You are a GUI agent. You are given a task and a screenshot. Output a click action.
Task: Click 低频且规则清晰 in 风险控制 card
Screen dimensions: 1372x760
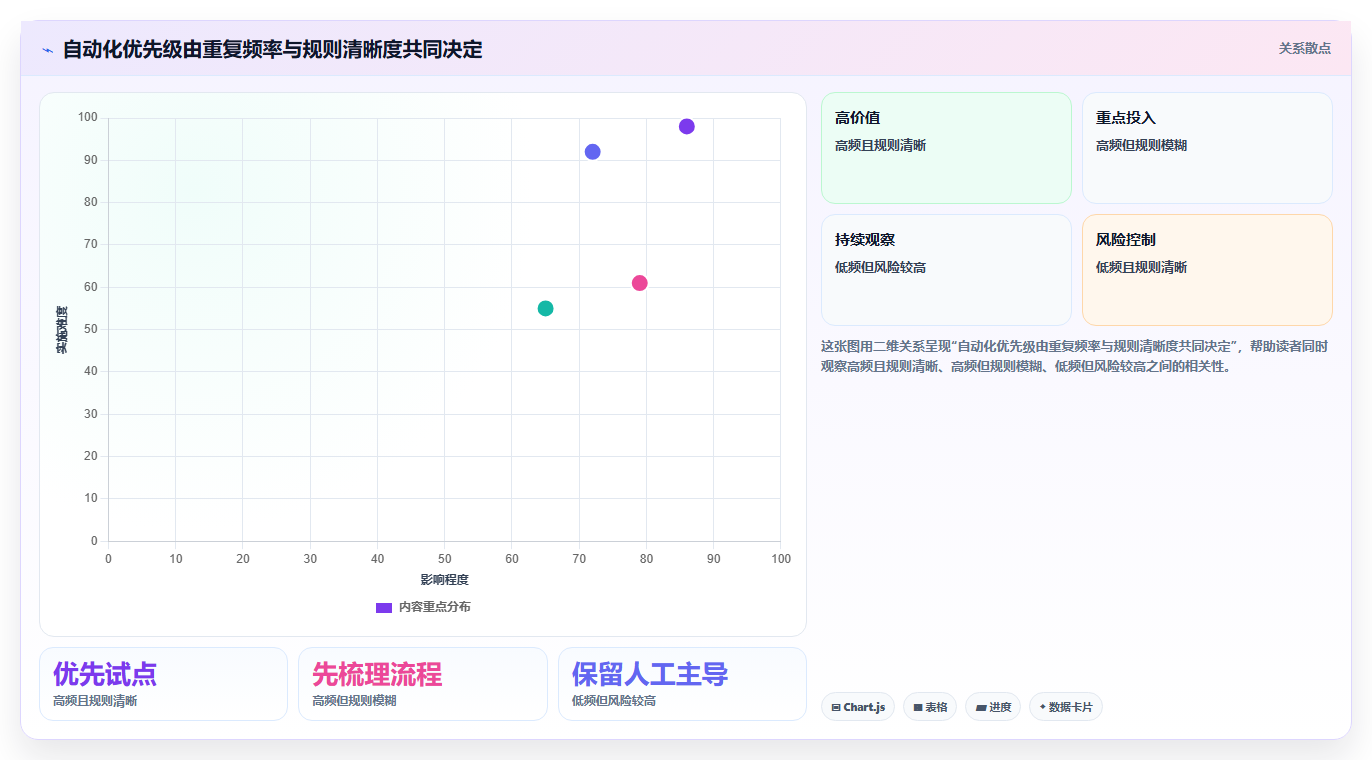coord(1141,267)
